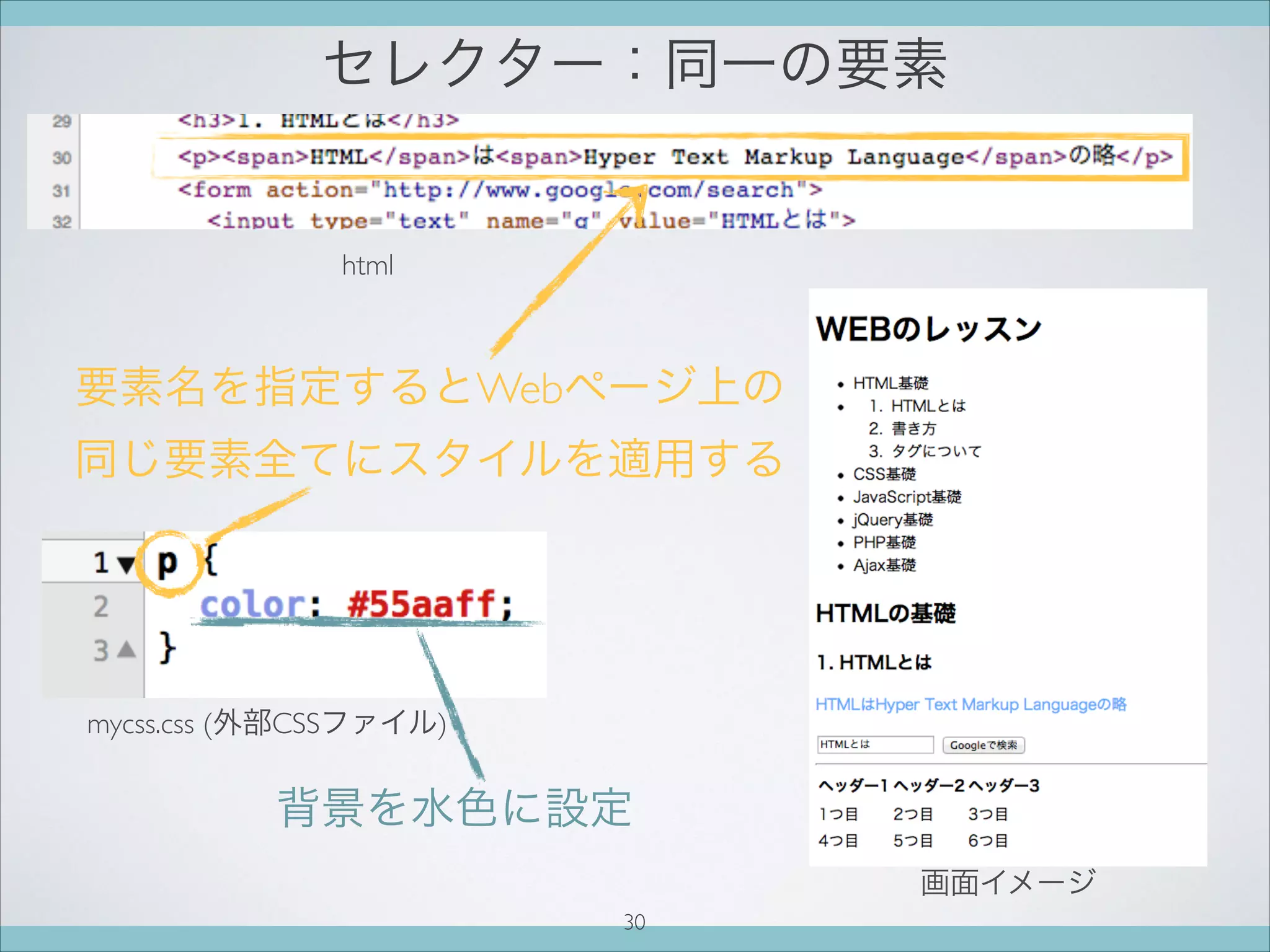Click the 1. HTMLとは subheading in preview
This screenshot has height=952, width=1270.
(x=874, y=662)
